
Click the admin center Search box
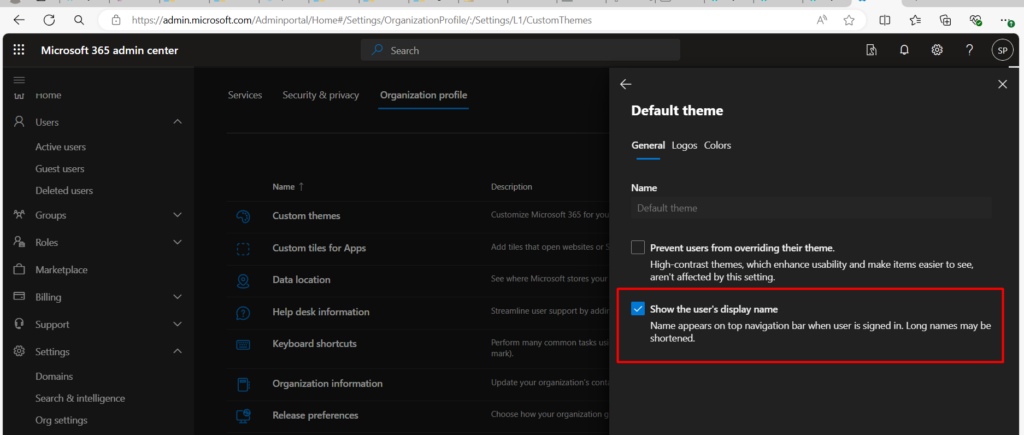coord(520,50)
